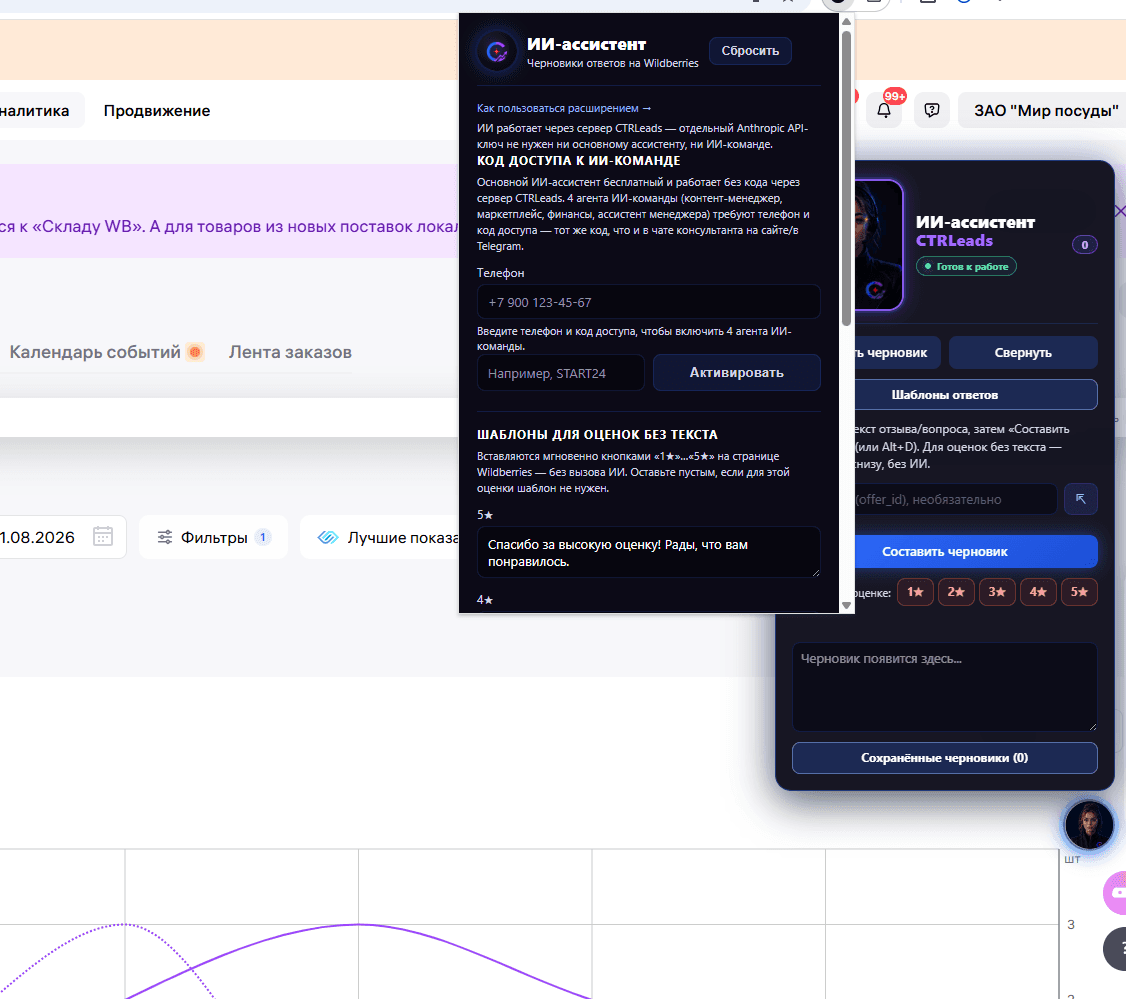Image resolution: width=1126 pixels, height=999 pixels.
Task: Click the date field ending 1.08.2026
Action: 62,537
